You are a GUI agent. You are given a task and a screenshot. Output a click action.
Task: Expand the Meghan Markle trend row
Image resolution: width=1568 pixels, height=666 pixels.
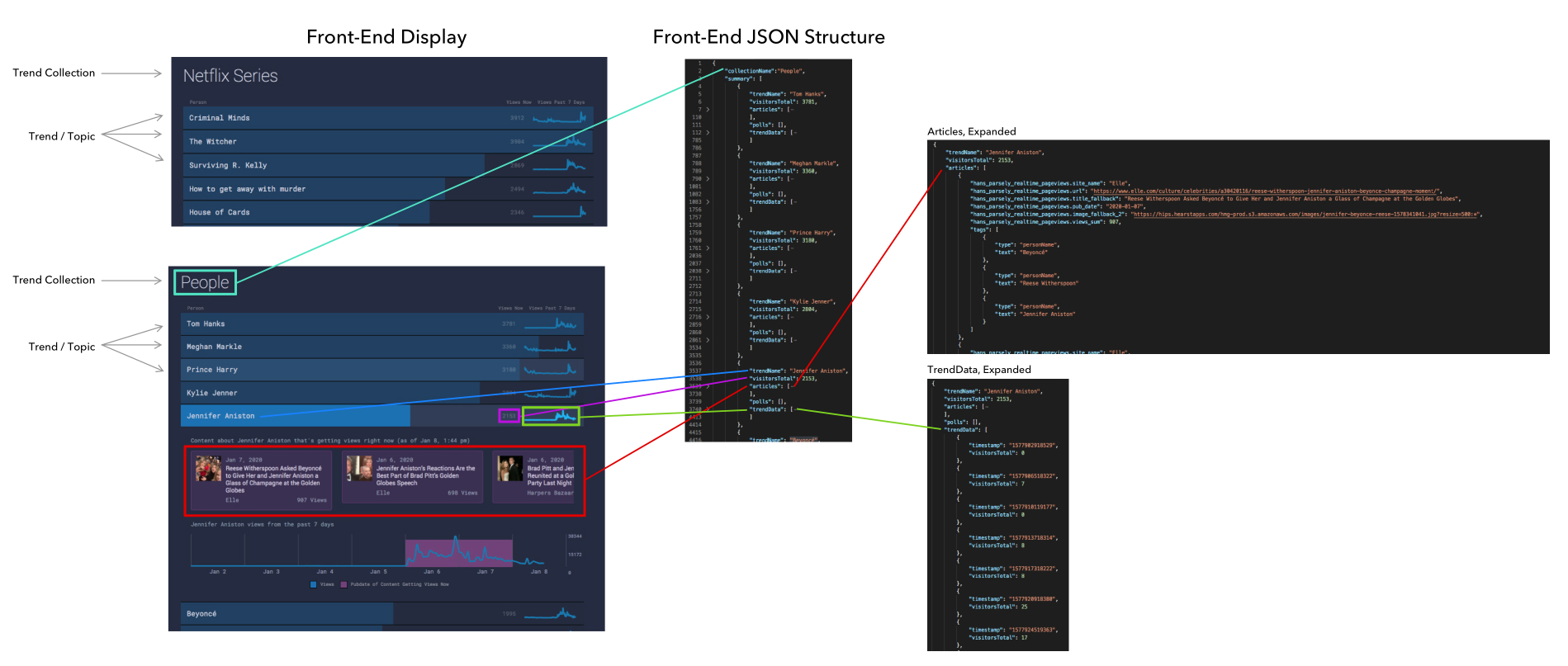pos(382,347)
